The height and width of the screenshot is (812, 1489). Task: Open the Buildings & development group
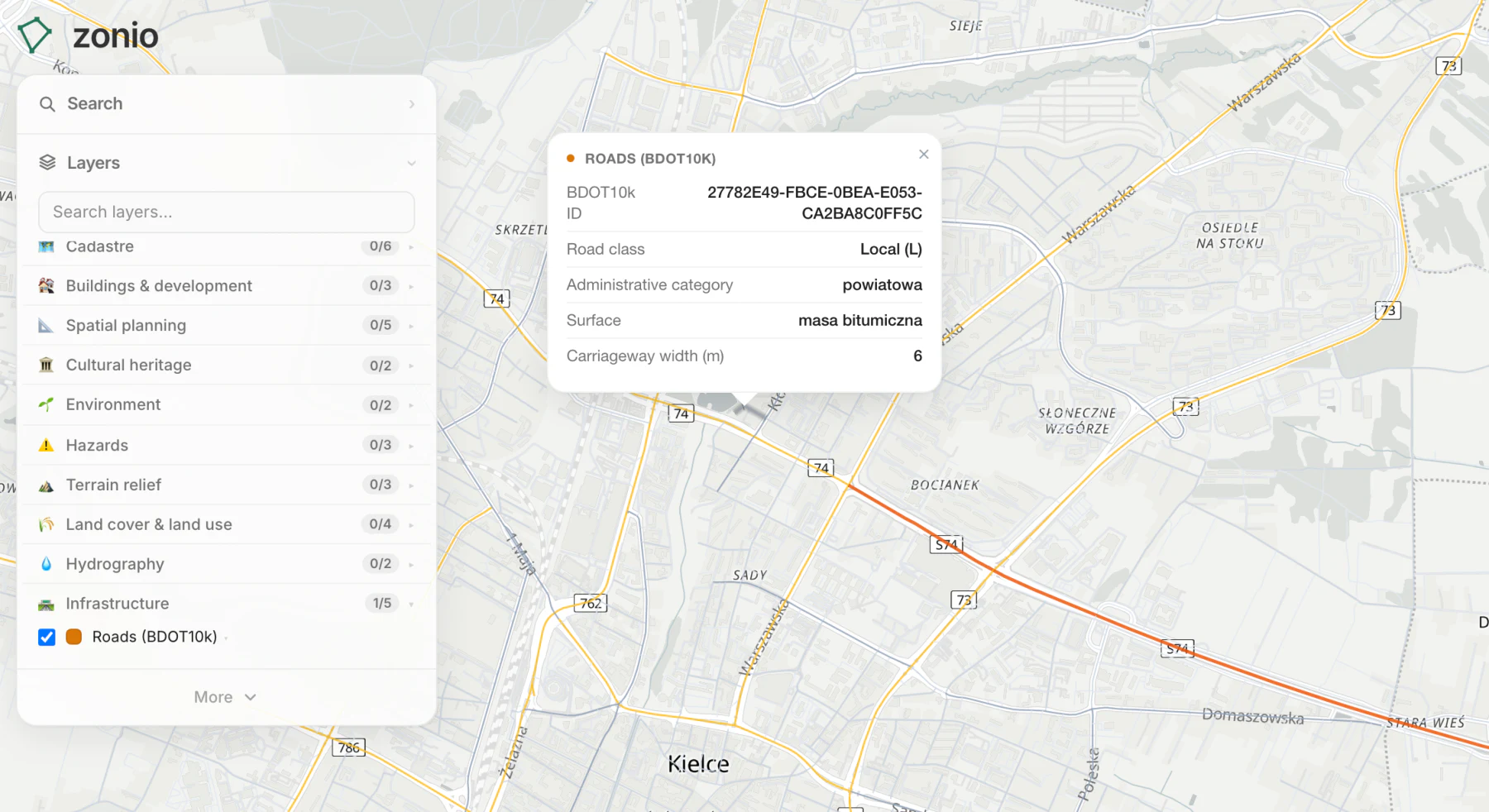(227, 286)
